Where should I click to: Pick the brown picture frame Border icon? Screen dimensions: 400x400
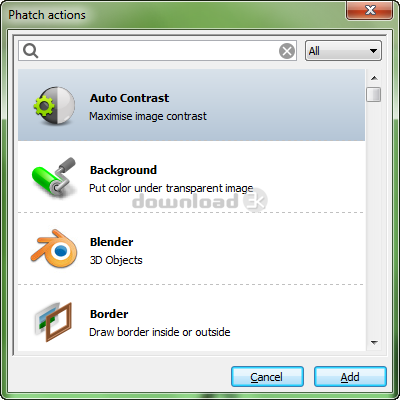[53, 322]
